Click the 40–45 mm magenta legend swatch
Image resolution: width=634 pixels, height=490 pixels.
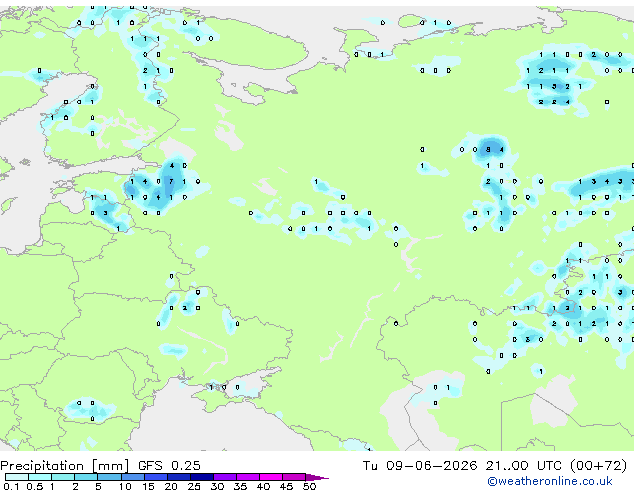pos(271,477)
